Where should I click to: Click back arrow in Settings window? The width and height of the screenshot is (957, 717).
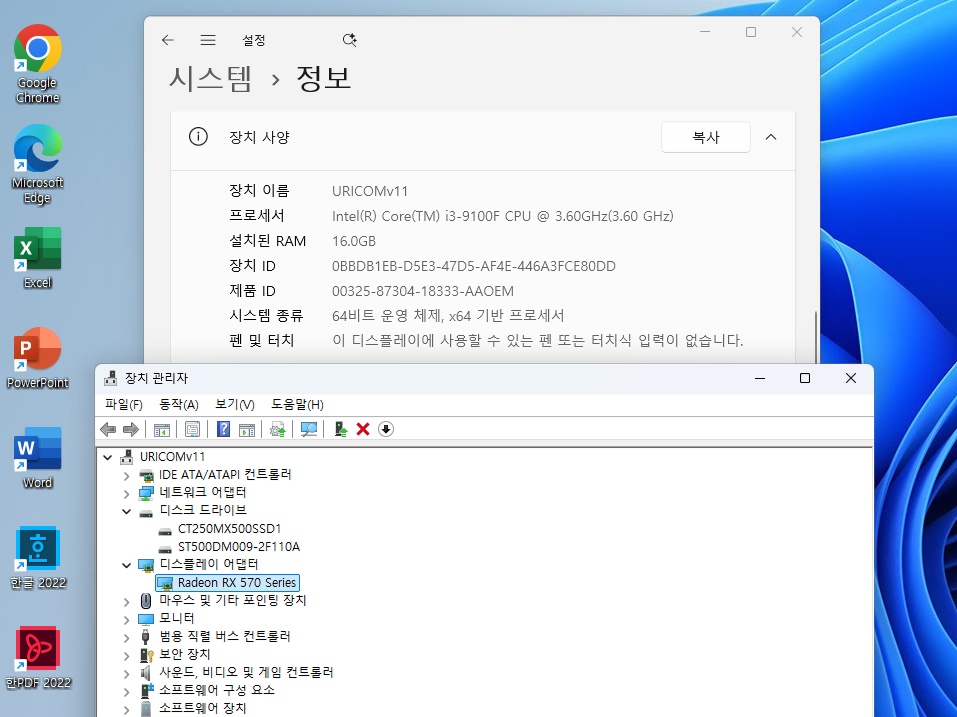point(168,40)
